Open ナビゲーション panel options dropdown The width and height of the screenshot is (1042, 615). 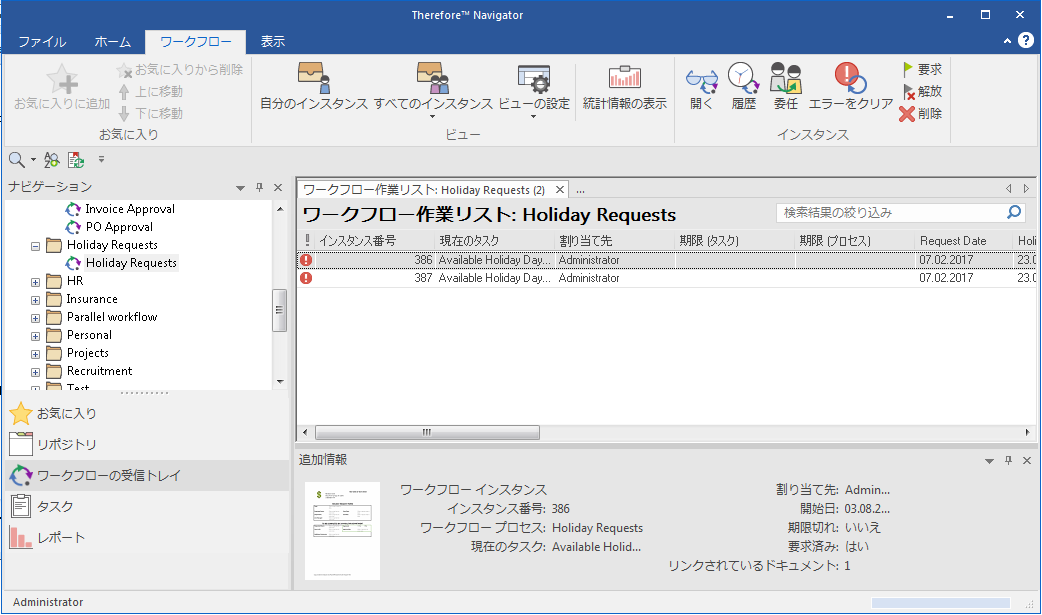pyautogui.click(x=241, y=188)
